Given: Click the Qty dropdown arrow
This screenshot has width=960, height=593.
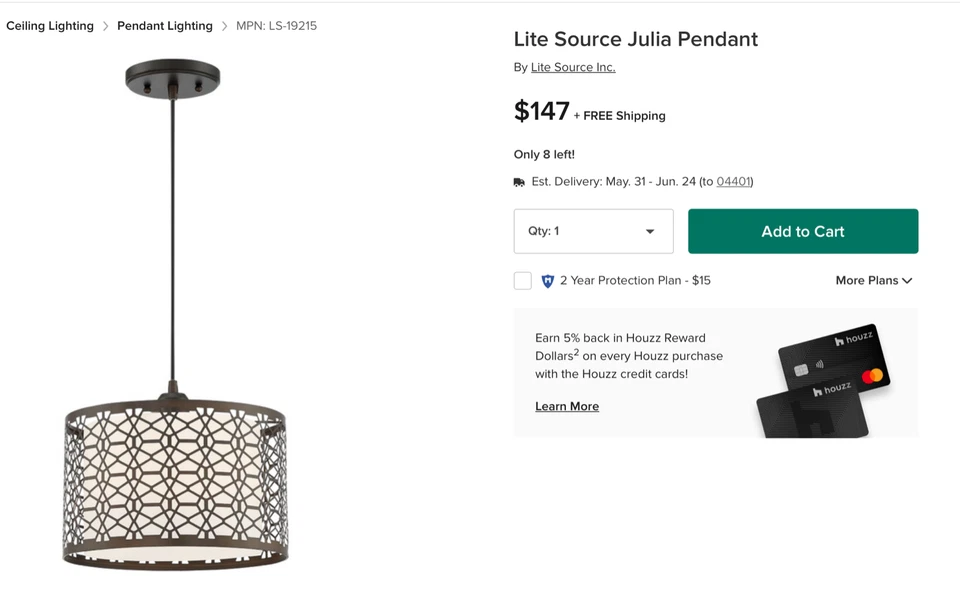Looking at the screenshot, I should pyautogui.click(x=650, y=232).
